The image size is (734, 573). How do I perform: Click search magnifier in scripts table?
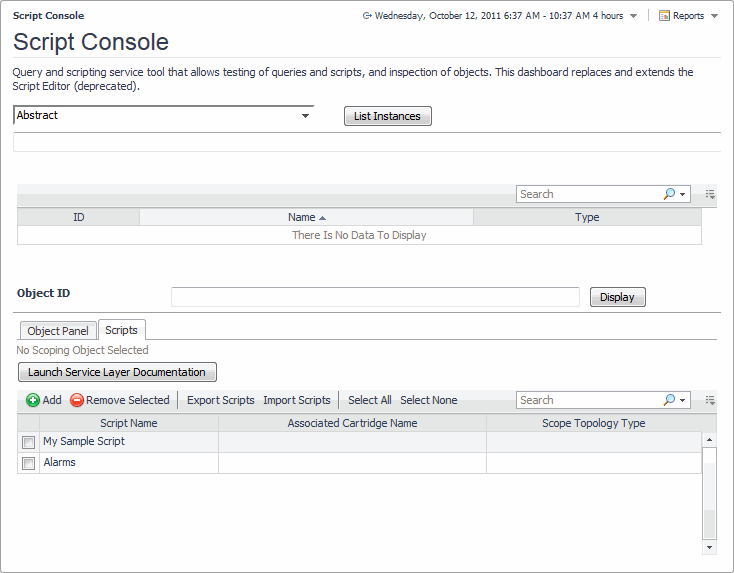(670, 400)
